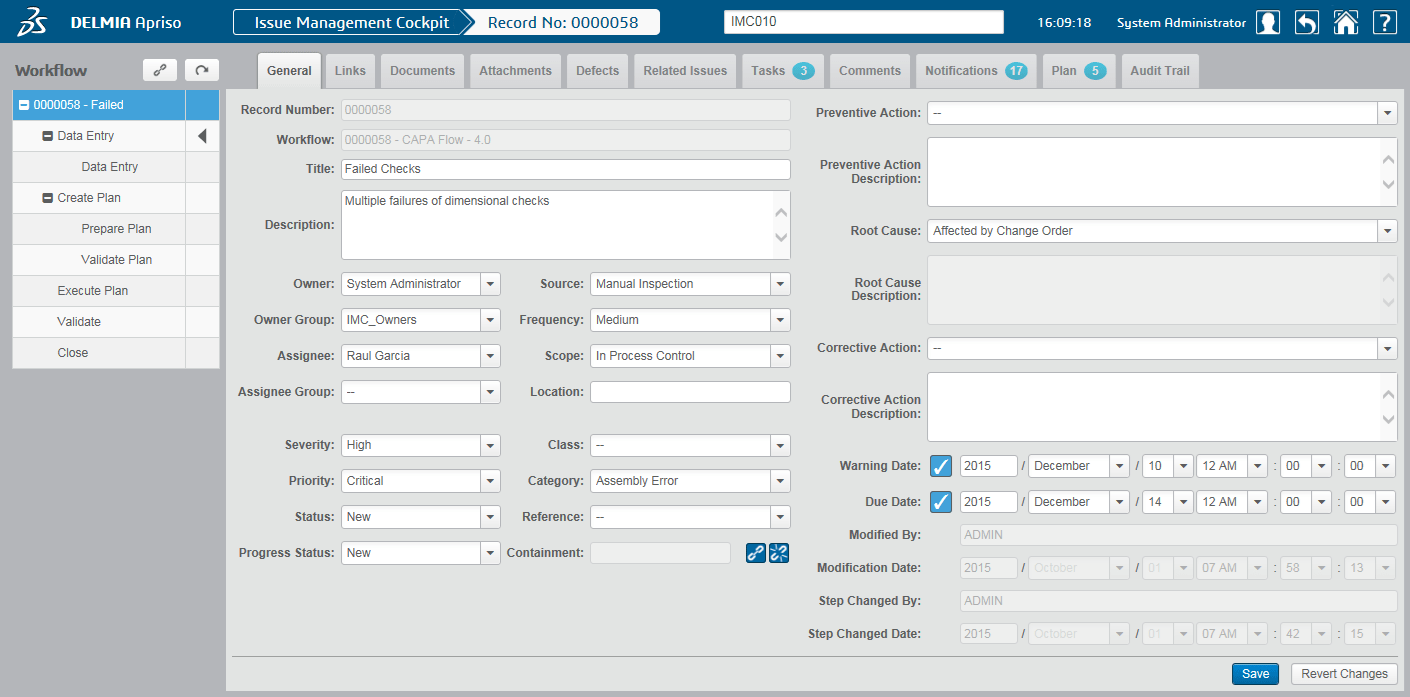Image resolution: width=1410 pixels, height=697 pixels.
Task: Click the containment unlink icon
Action: [779, 553]
